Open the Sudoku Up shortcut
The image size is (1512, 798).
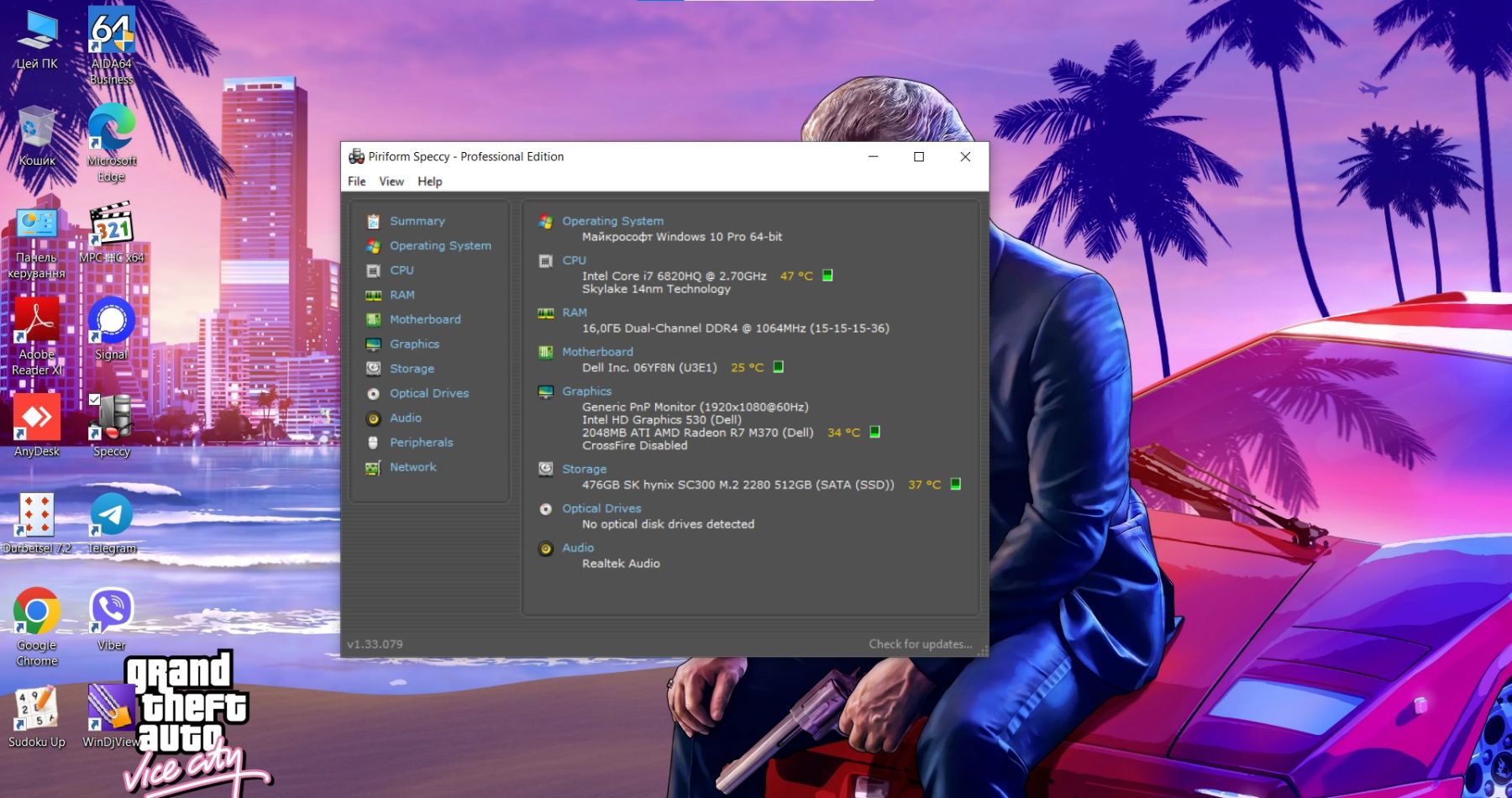point(37,717)
